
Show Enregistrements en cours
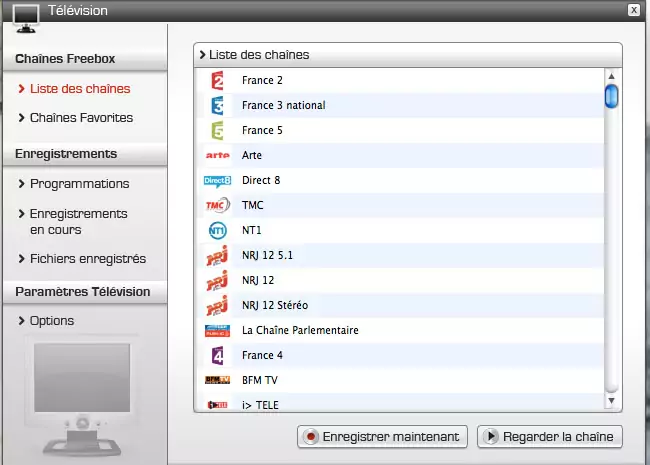click(78, 221)
